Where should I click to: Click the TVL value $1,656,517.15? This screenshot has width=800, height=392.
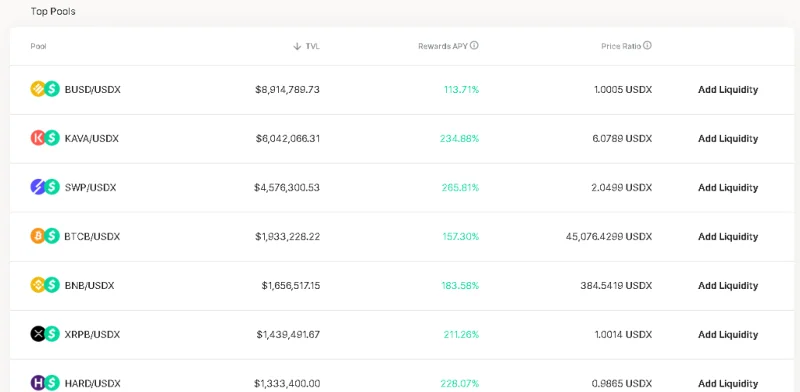[x=291, y=285]
